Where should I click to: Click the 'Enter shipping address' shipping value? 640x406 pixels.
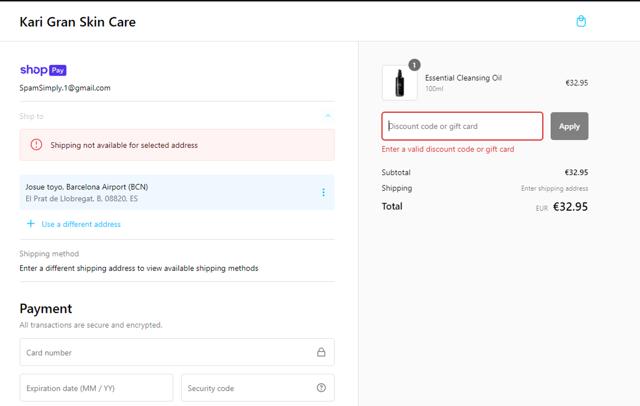coord(554,188)
